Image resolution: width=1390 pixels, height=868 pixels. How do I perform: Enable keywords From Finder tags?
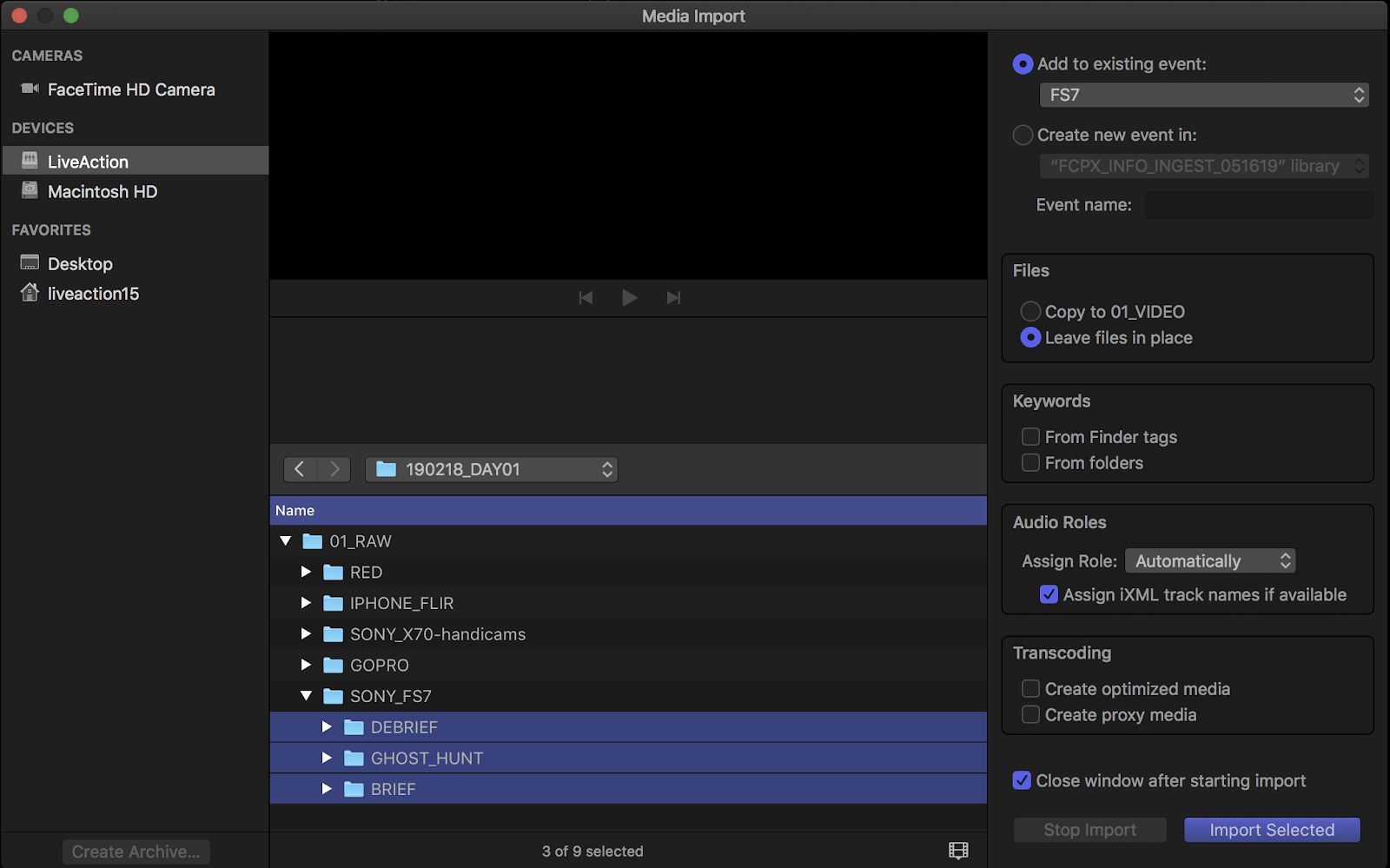pyautogui.click(x=1030, y=436)
